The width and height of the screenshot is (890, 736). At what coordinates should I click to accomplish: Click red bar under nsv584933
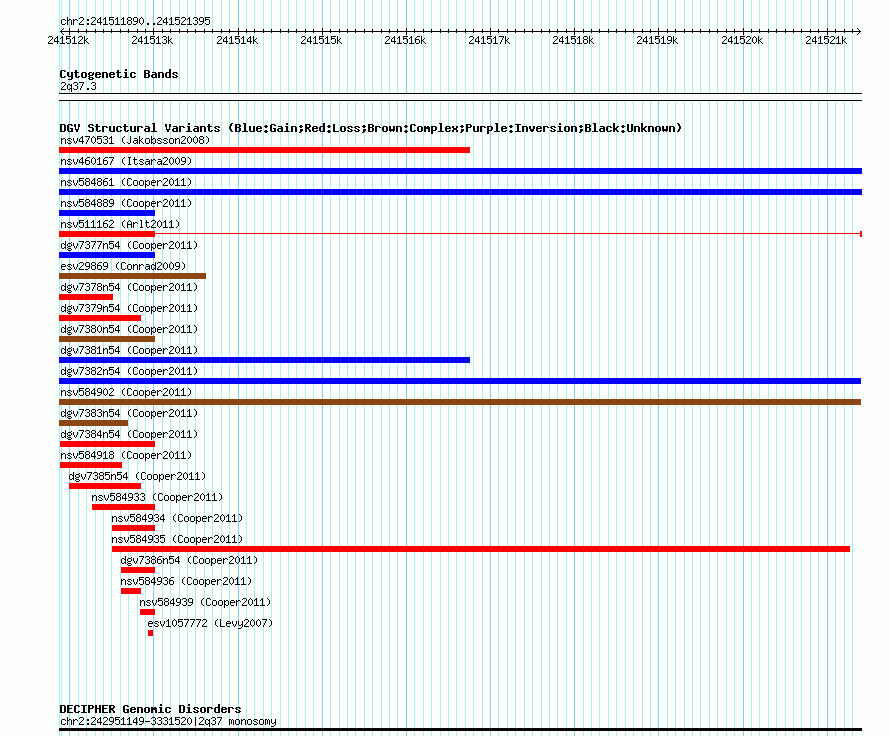point(123,507)
